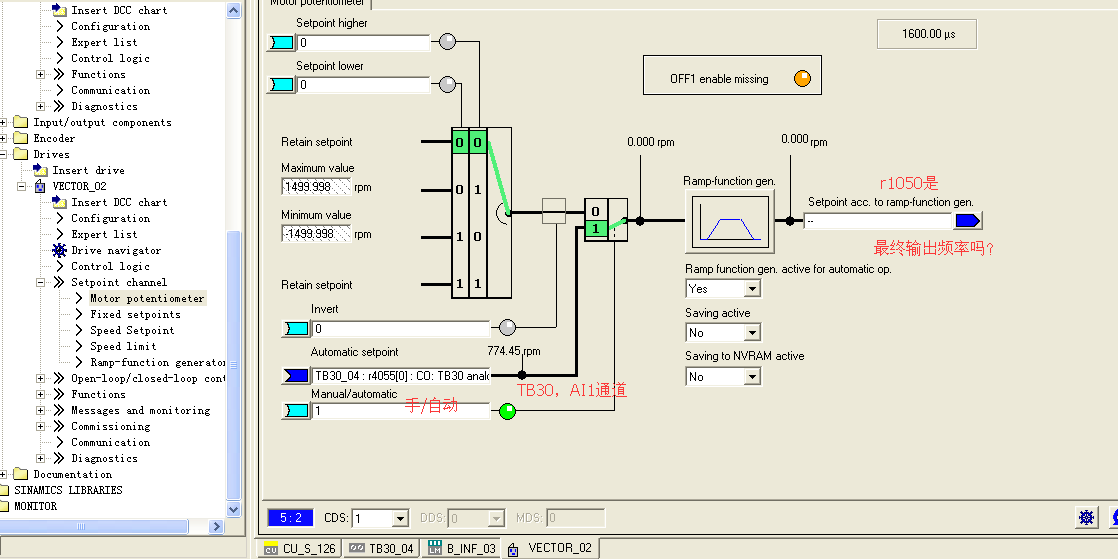Click the VECTOR_02 drive icon in tree
The image size is (1118, 559).
pos(40,186)
